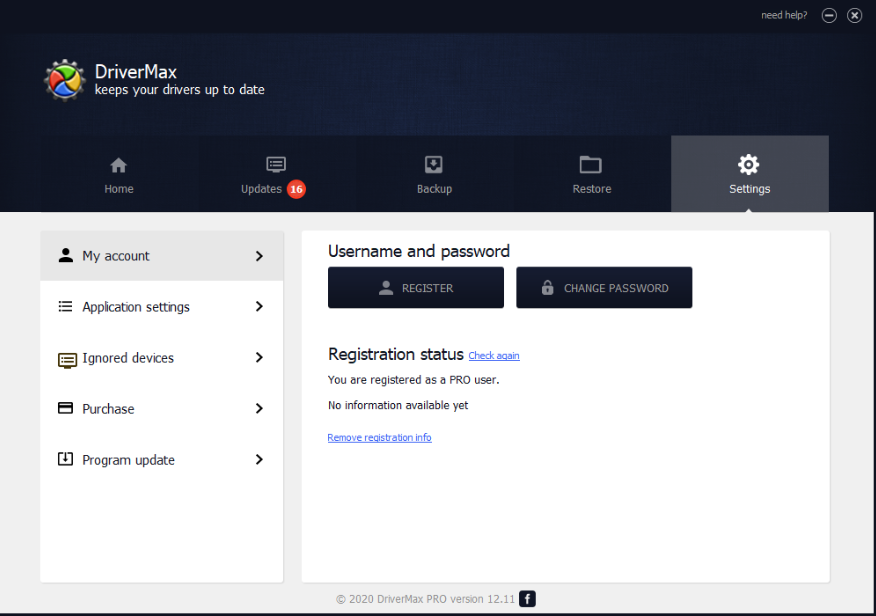The height and width of the screenshot is (616, 876).
Task: Click the padlock icon in CHANGE PASSWORD
Action: [548, 287]
